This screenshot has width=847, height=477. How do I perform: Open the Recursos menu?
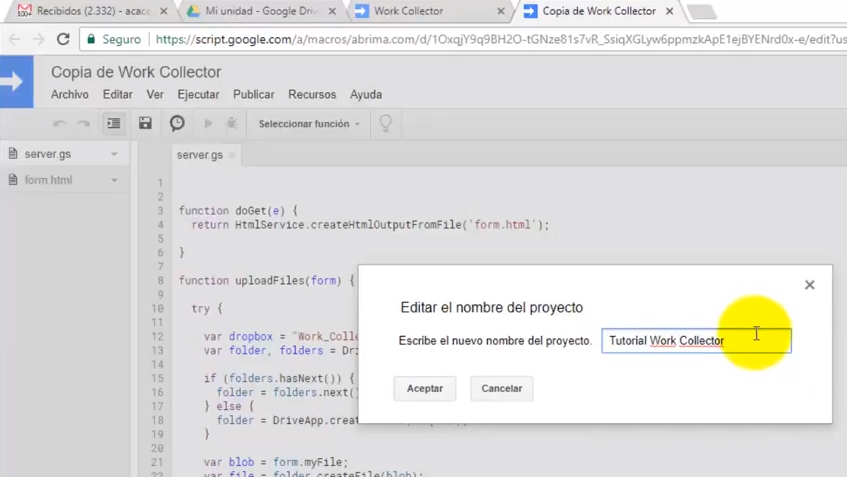tap(312, 95)
